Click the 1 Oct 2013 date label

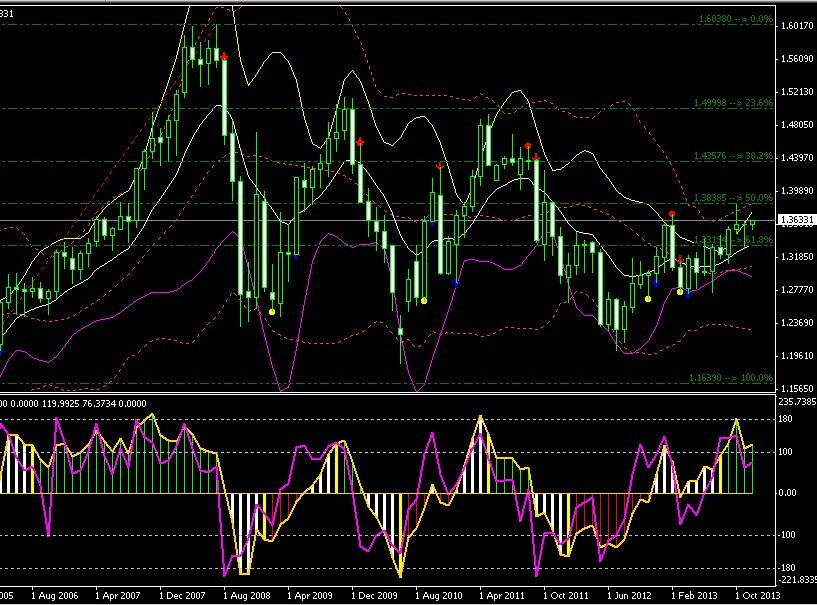(x=758, y=595)
